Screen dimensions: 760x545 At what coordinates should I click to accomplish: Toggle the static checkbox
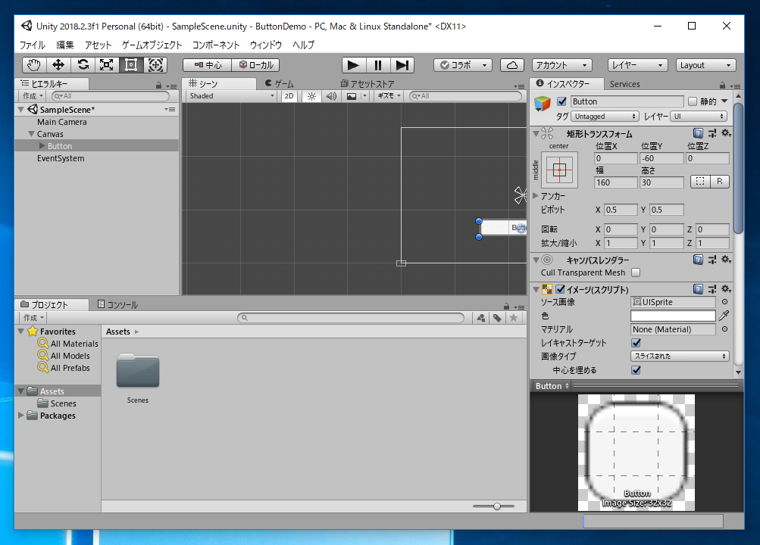[x=693, y=101]
